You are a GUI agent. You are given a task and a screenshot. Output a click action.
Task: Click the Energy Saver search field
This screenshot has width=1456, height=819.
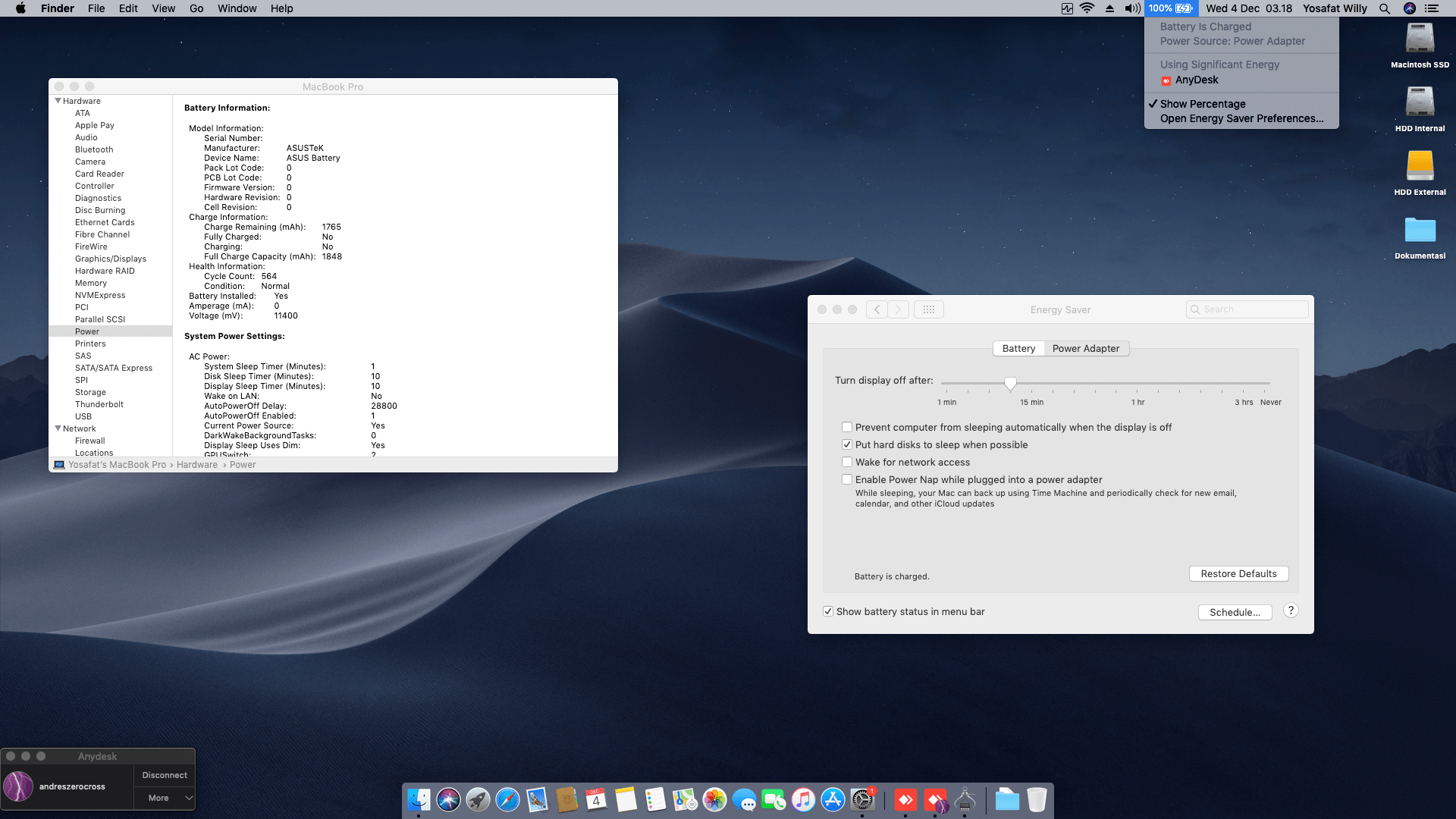pyautogui.click(x=1247, y=309)
